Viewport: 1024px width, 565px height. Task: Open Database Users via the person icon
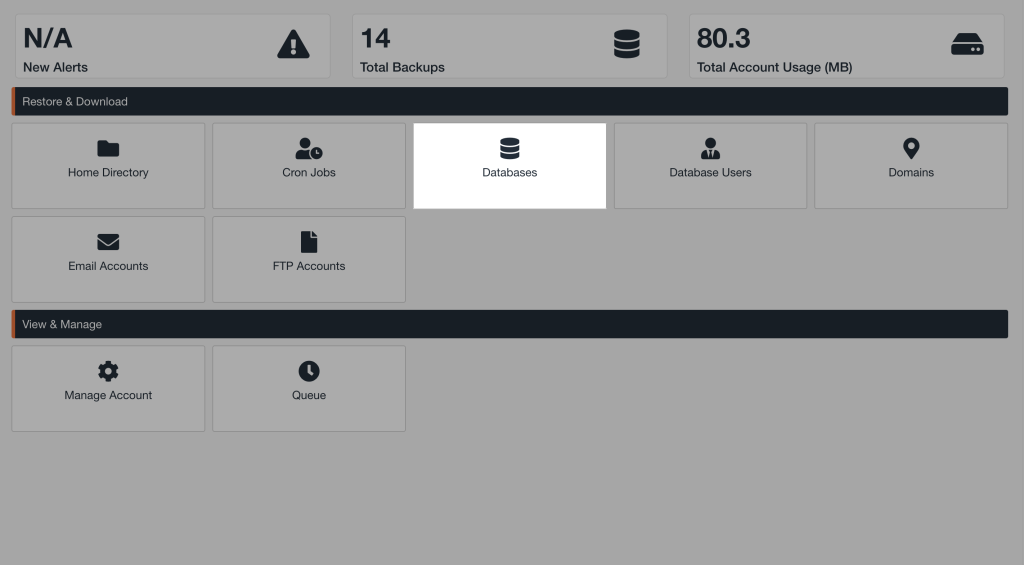coord(710,149)
